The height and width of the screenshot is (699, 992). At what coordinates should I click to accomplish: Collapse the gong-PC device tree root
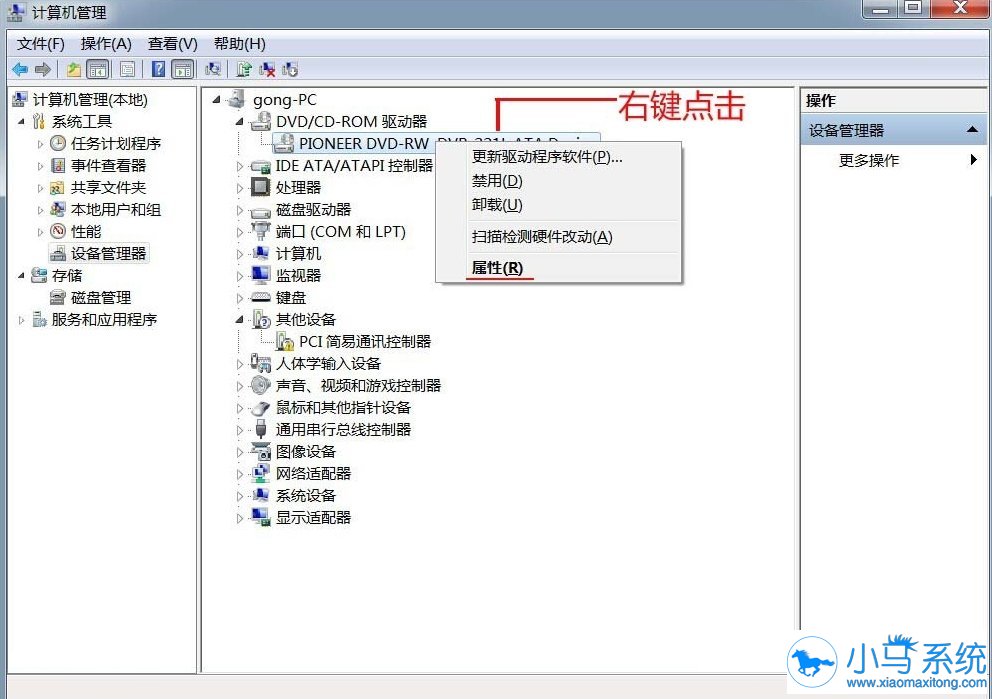(217, 99)
